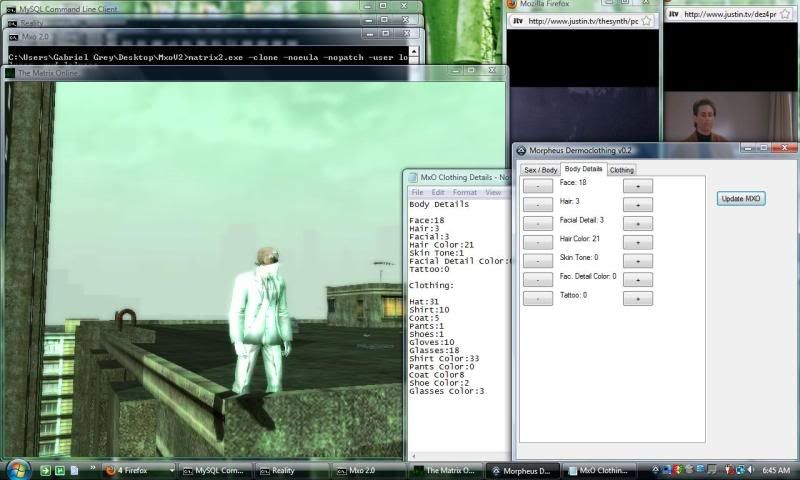Click the Reality console title bar icon
The height and width of the screenshot is (480, 800).
pos(12,23)
